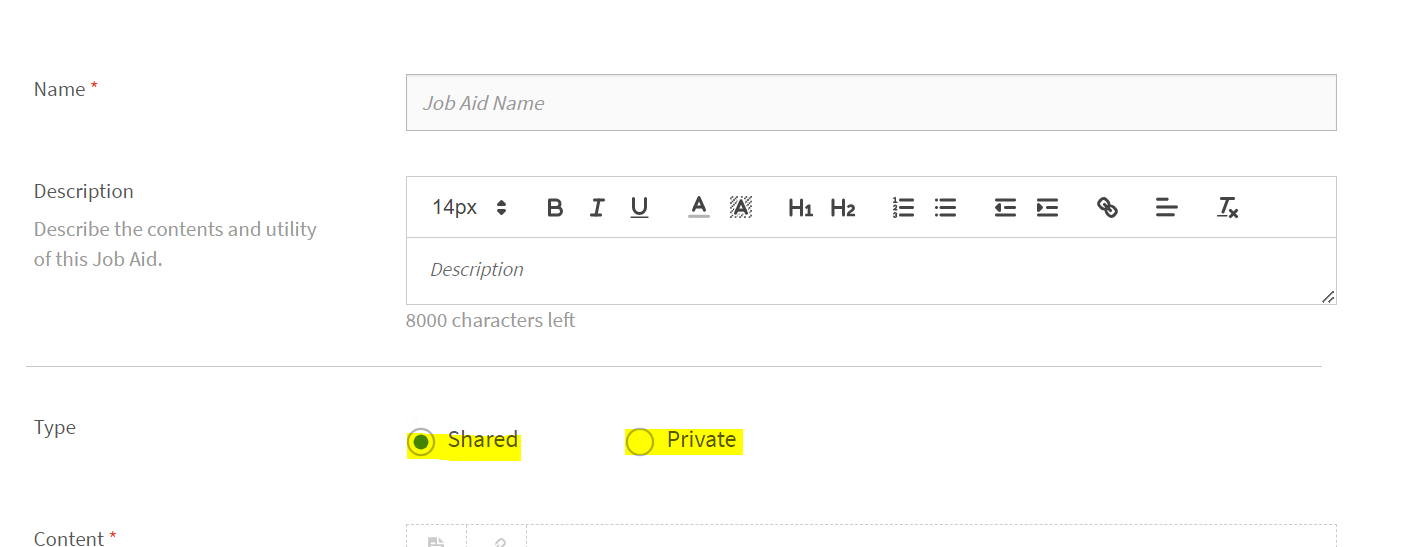Screen dimensions: 1428x547
Task: Increase the text indent
Action: tap(1047, 208)
